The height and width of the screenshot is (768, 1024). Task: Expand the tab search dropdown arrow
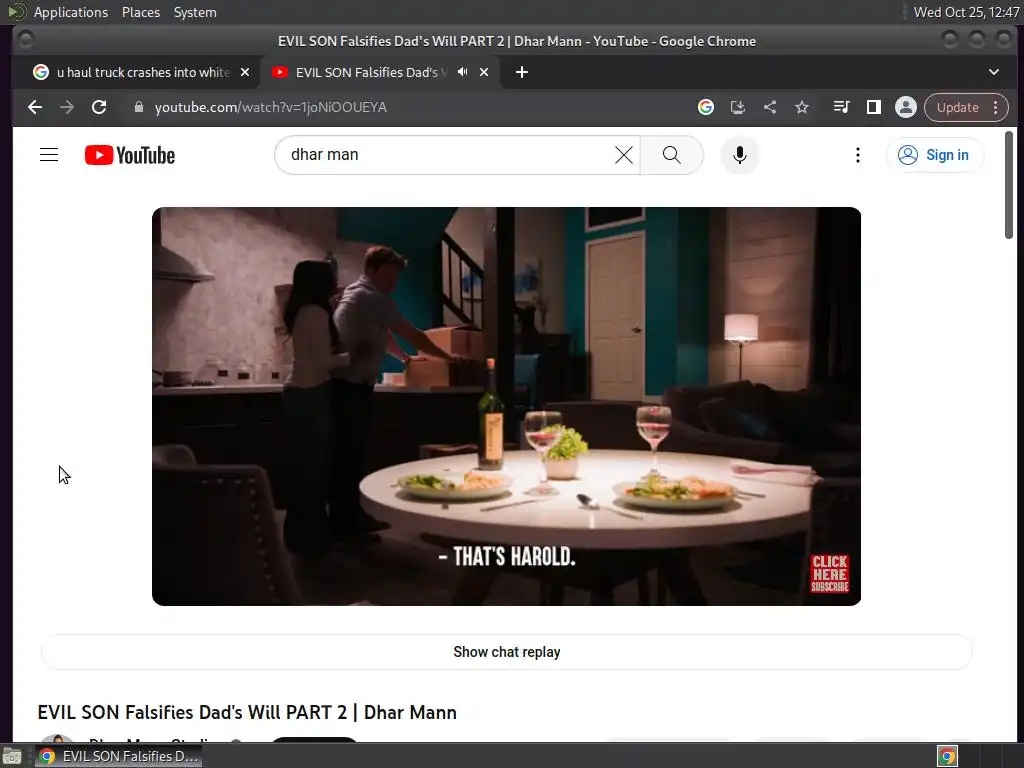click(x=993, y=72)
